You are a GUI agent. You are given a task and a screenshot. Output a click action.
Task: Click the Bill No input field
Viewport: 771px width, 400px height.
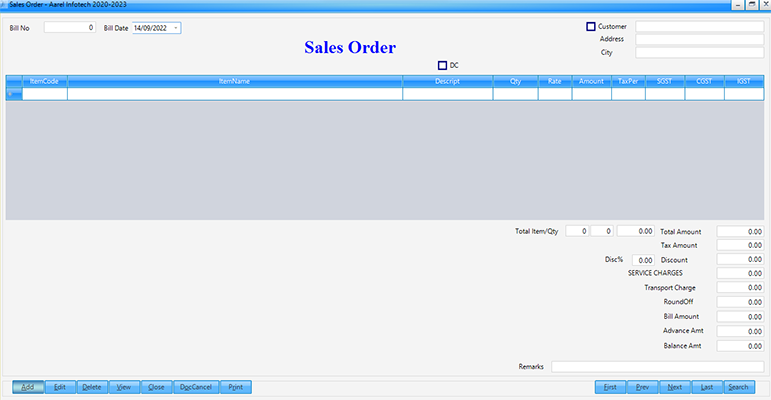pos(69,28)
